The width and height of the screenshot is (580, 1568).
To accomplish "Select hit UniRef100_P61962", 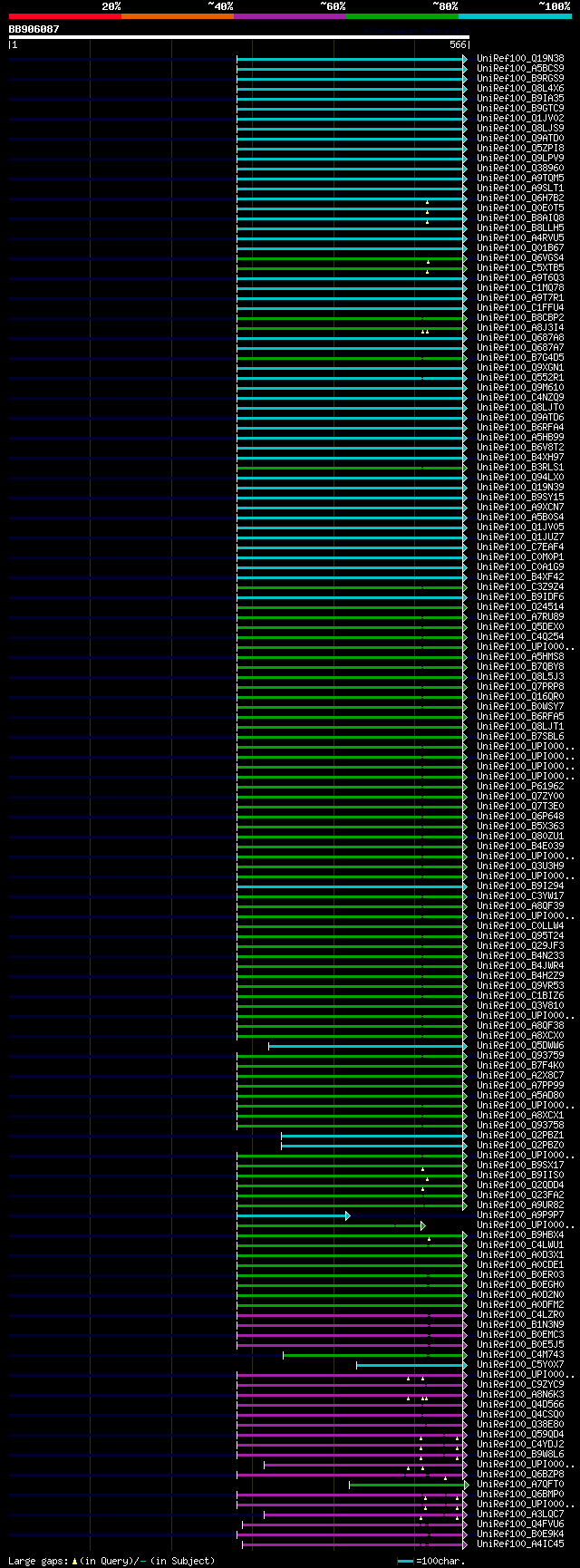I will 520,786.
